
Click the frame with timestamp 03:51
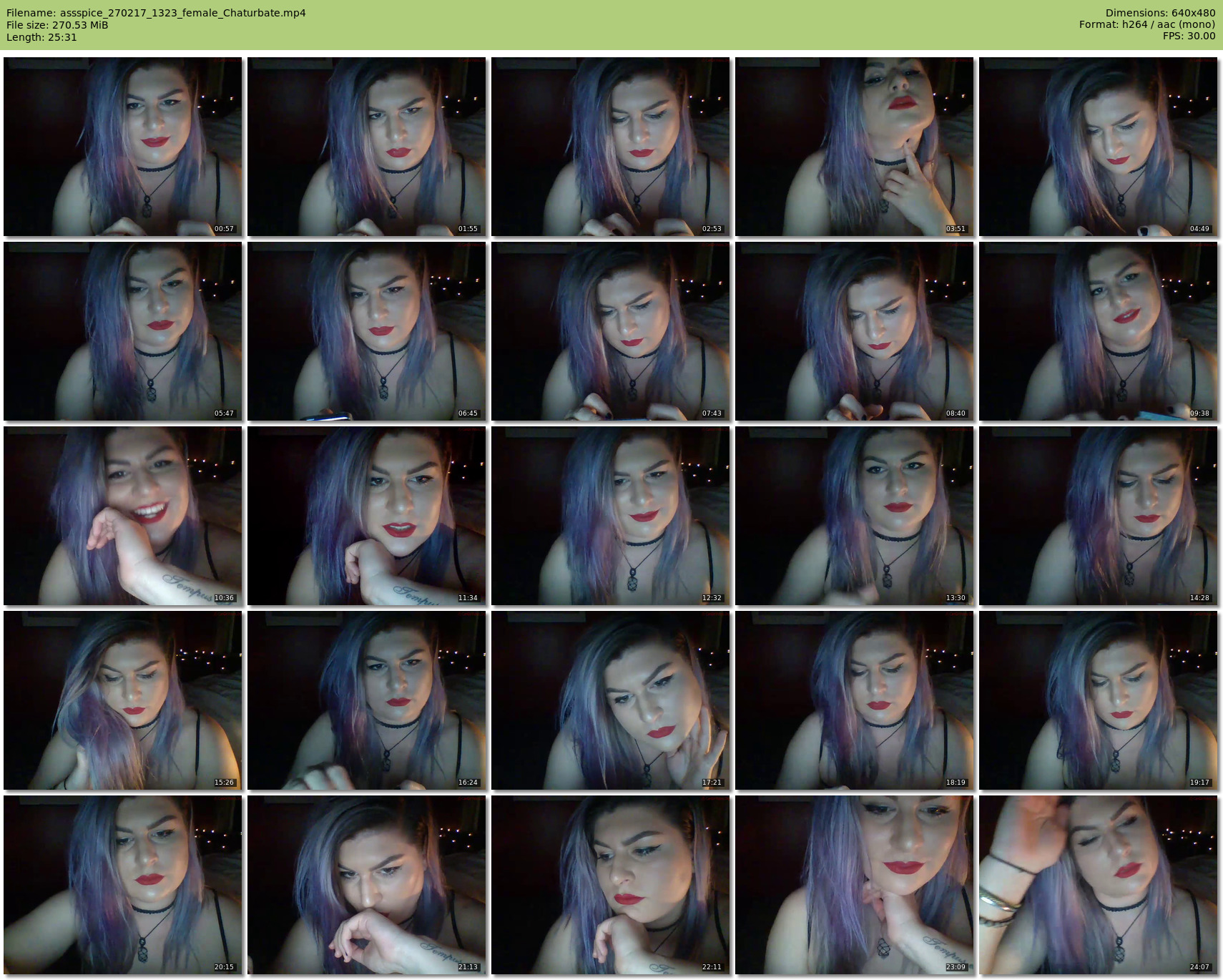click(x=855, y=147)
